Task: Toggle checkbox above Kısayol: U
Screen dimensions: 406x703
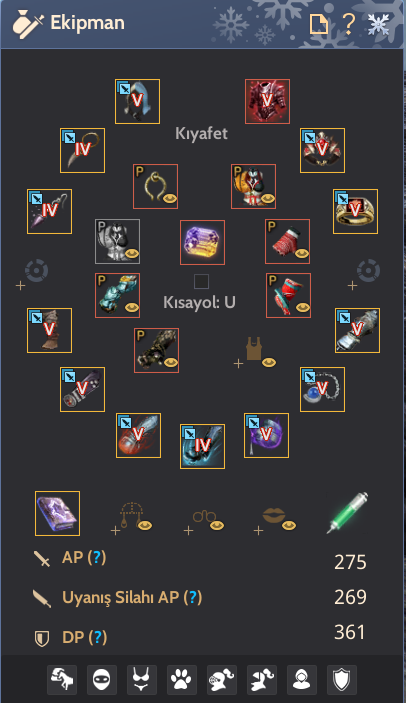Action: tap(201, 282)
